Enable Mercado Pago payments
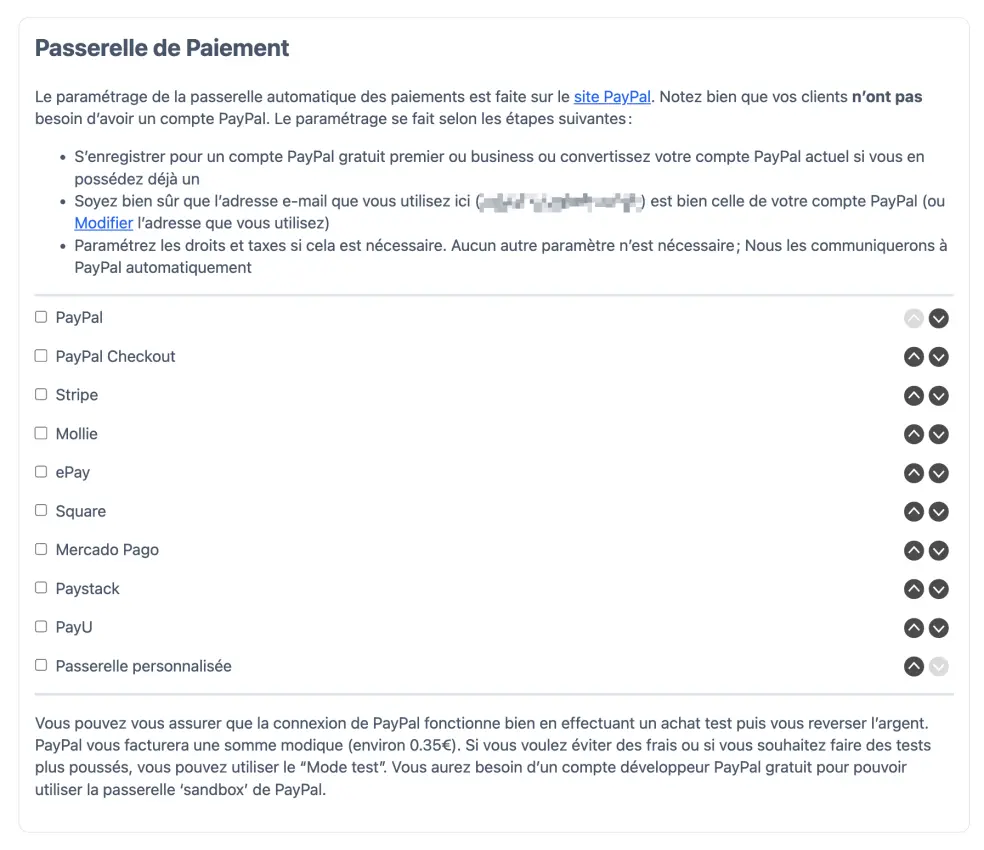This screenshot has width=984, height=850. point(40,549)
